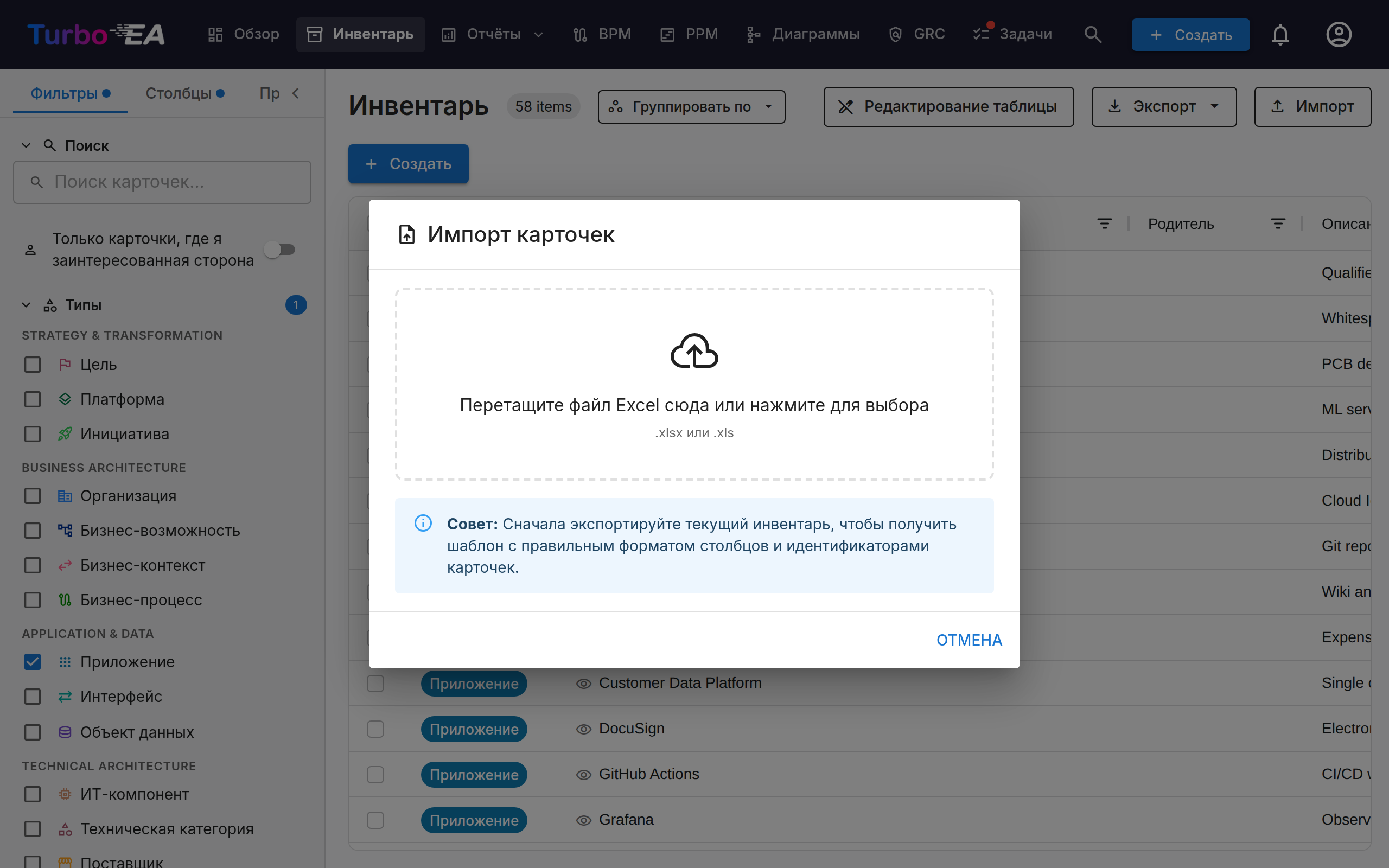Click the Техническая категория shapes icon
Viewport: 1389px width, 868px height.
coord(65,829)
